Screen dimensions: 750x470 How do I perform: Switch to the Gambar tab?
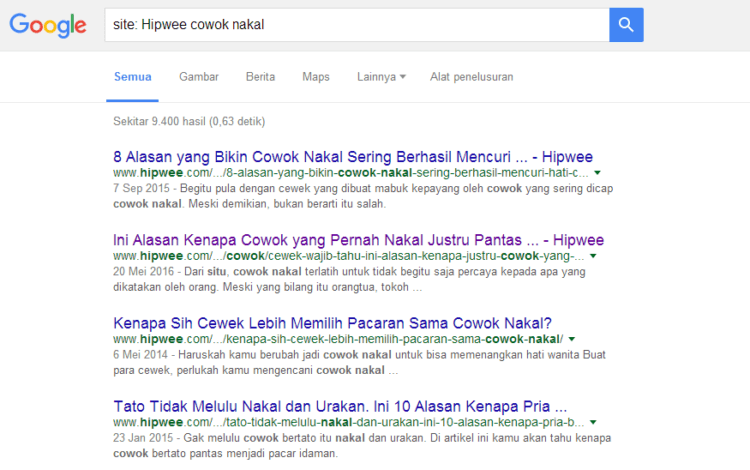[199, 77]
